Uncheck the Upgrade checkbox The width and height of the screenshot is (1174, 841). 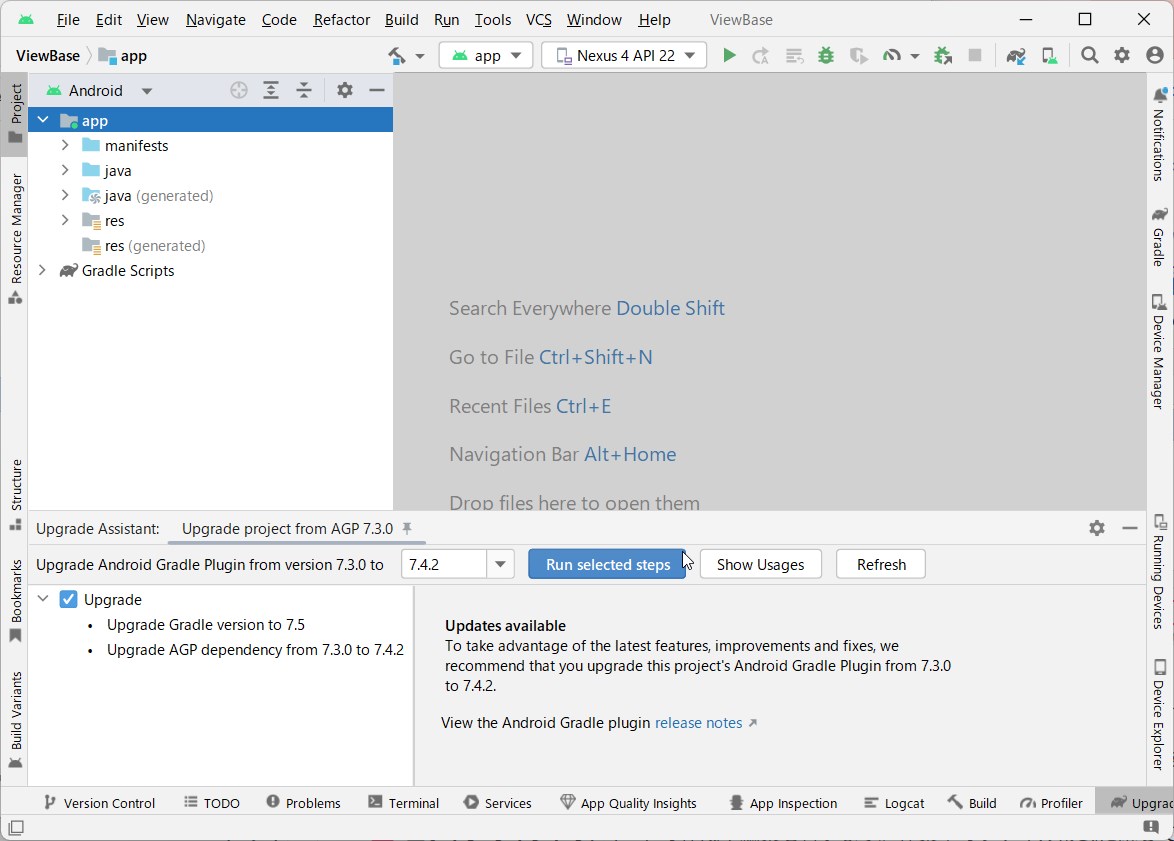tap(68, 600)
